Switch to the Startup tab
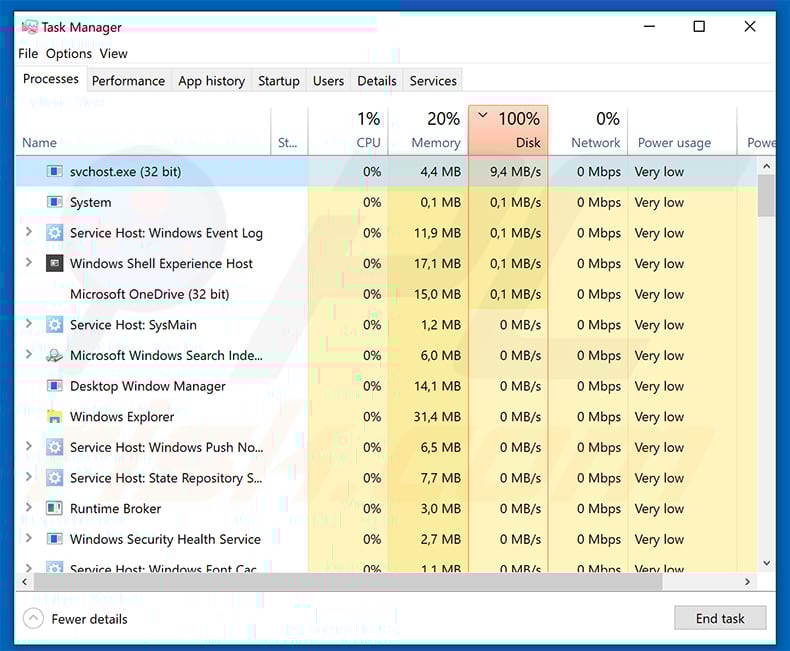This screenshot has height=651, width=790. coord(279,81)
